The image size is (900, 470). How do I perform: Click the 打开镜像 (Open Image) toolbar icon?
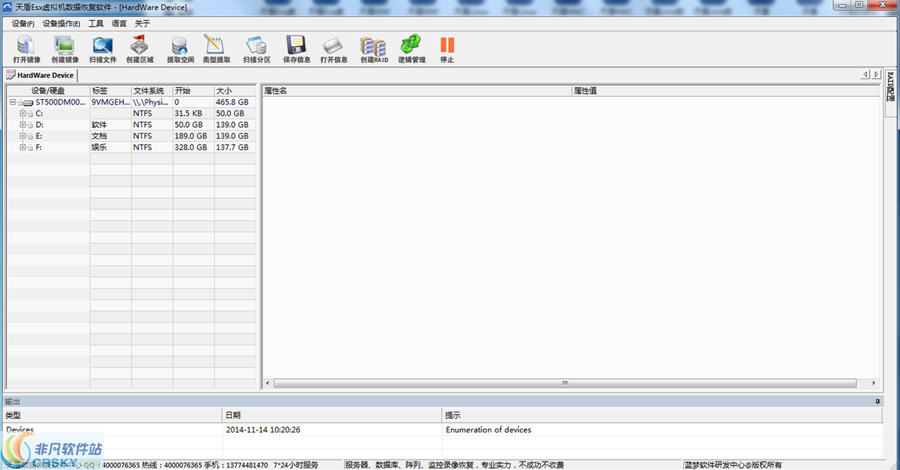point(27,46)
